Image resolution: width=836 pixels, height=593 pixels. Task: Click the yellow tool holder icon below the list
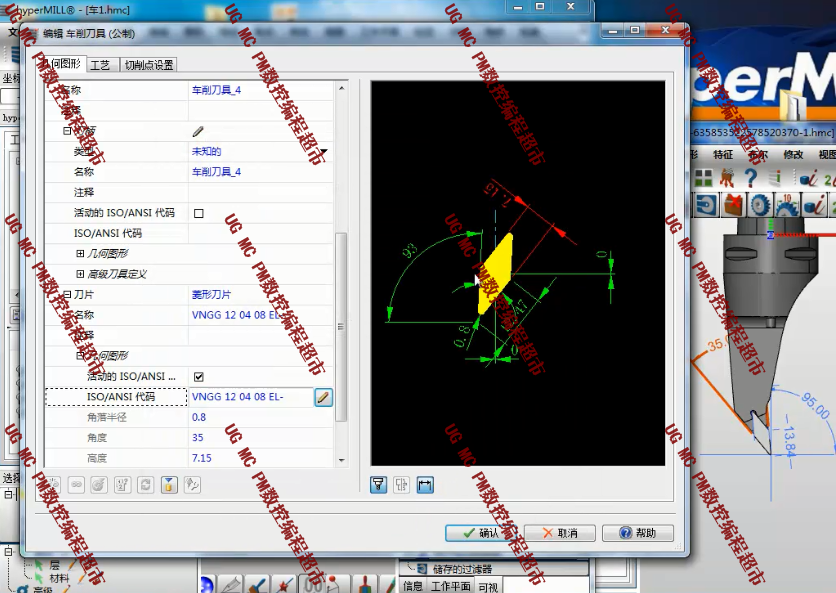pos(169,485)
